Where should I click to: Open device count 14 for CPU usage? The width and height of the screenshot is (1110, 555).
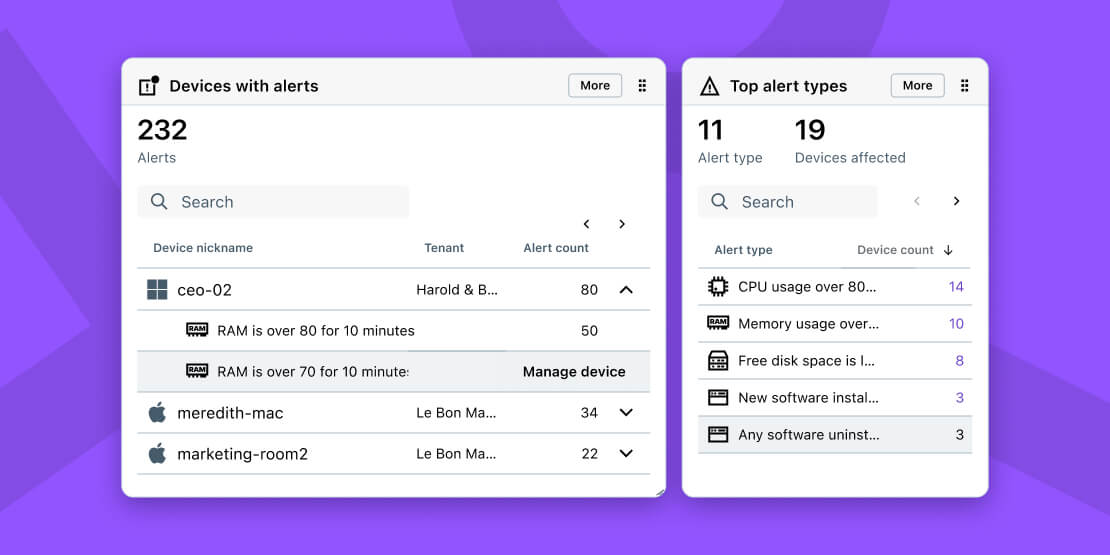pos(956,287)
